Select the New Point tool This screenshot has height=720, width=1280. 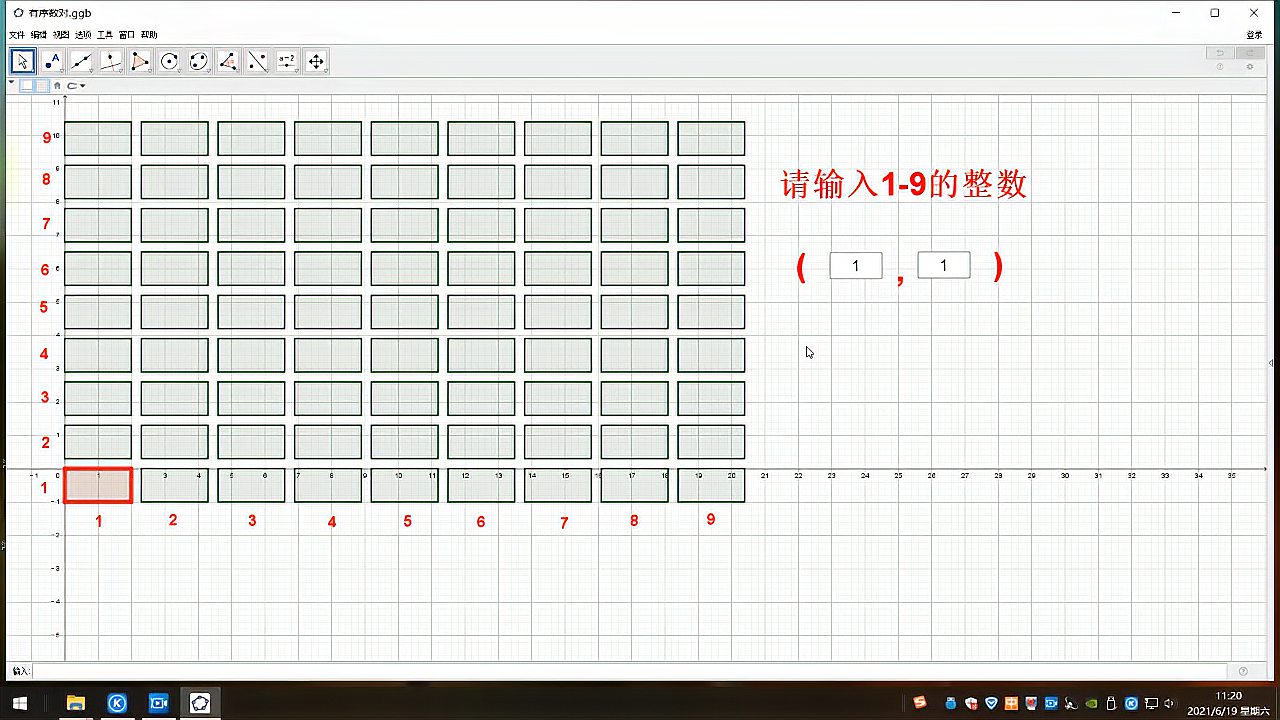(x=52, y=61)
